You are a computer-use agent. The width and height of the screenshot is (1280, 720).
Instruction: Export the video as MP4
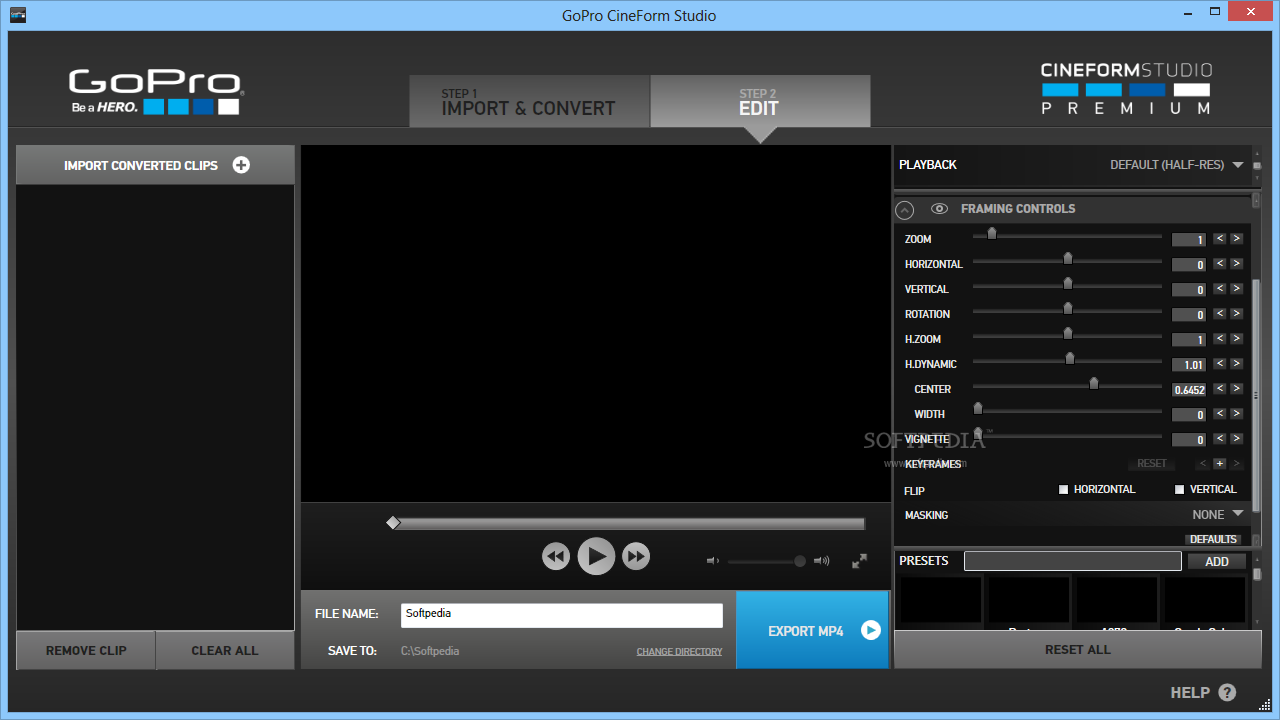(x=812, y=630)
